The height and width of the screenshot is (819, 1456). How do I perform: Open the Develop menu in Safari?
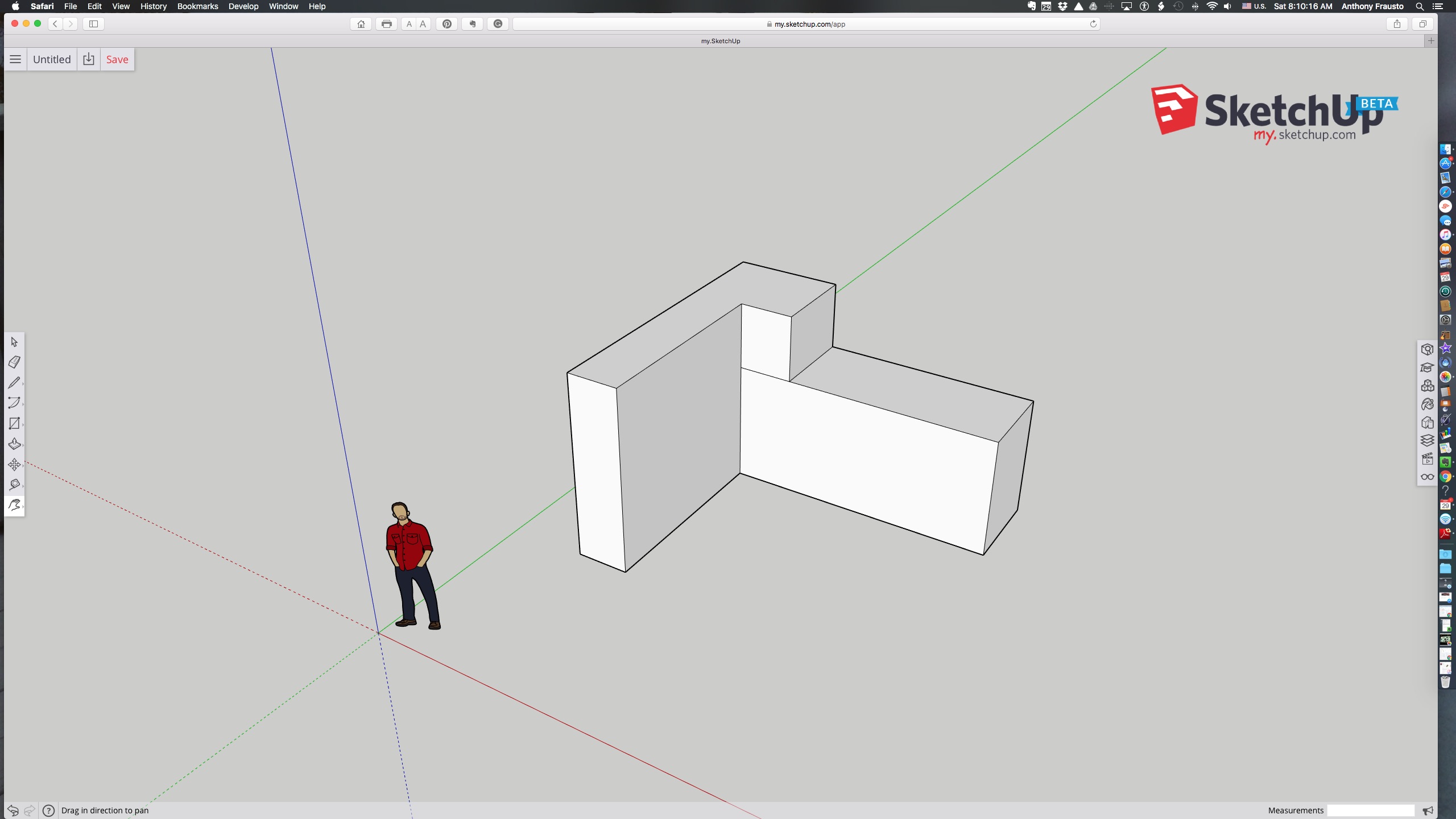[x=242, y=6]
